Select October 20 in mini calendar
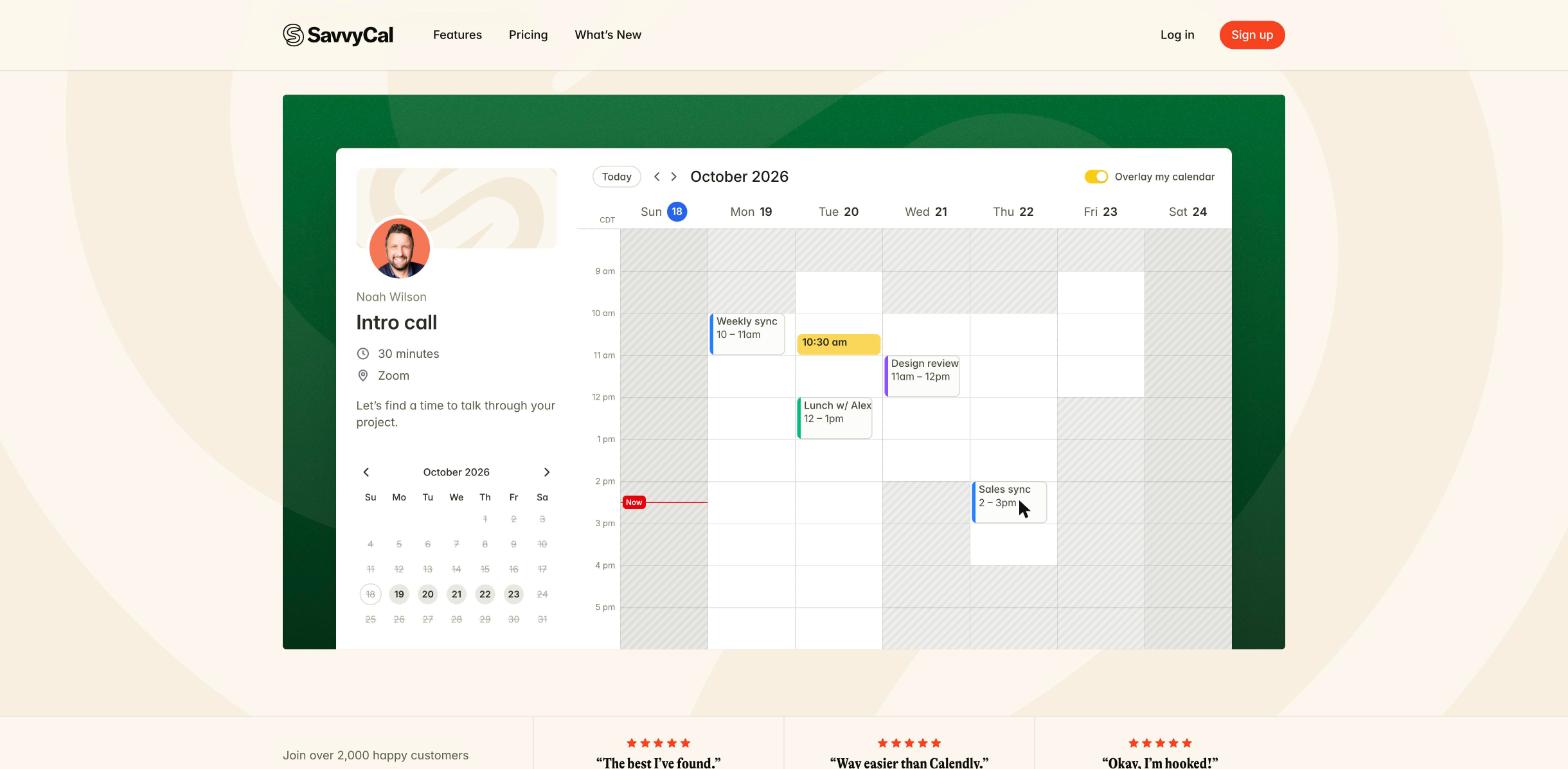This screenshot has width=1568, height=769. pos(427,594)
